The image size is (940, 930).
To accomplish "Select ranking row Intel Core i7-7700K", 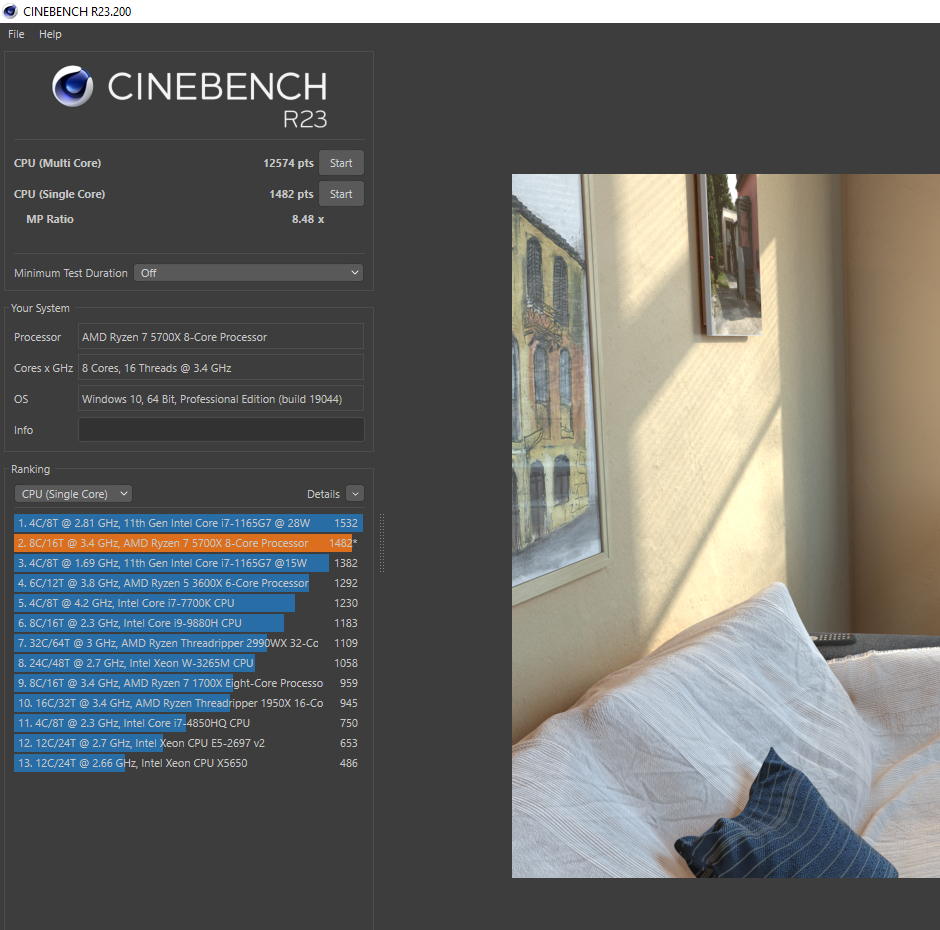I will coord(188,603).
